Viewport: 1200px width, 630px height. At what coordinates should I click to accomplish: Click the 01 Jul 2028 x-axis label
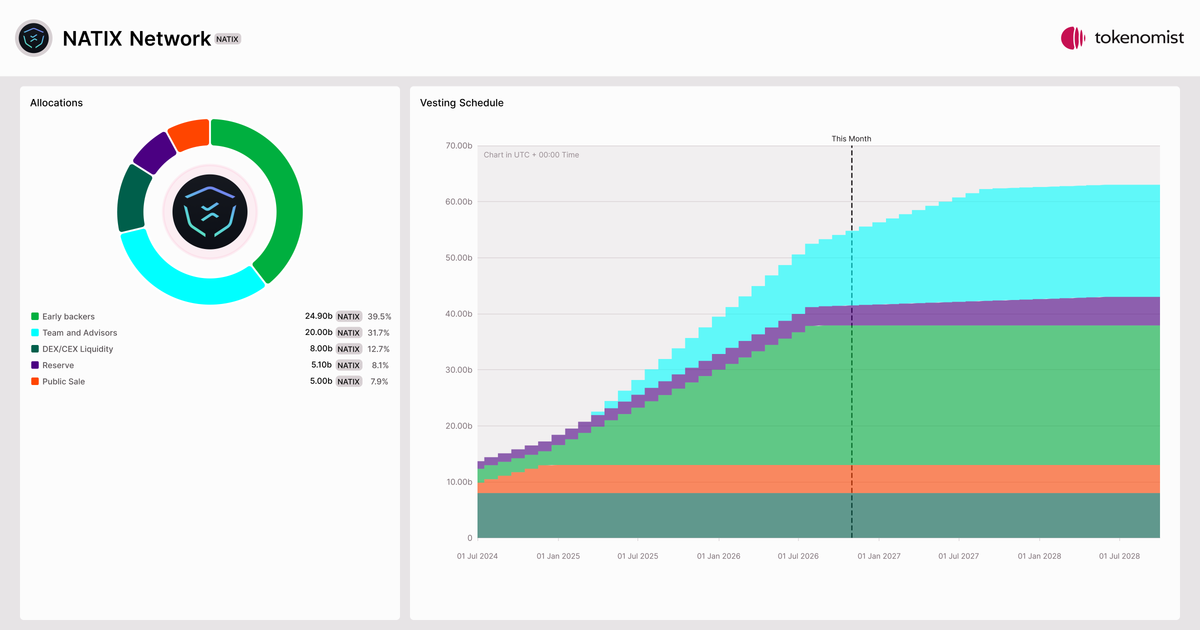[x=1120, y=556]
